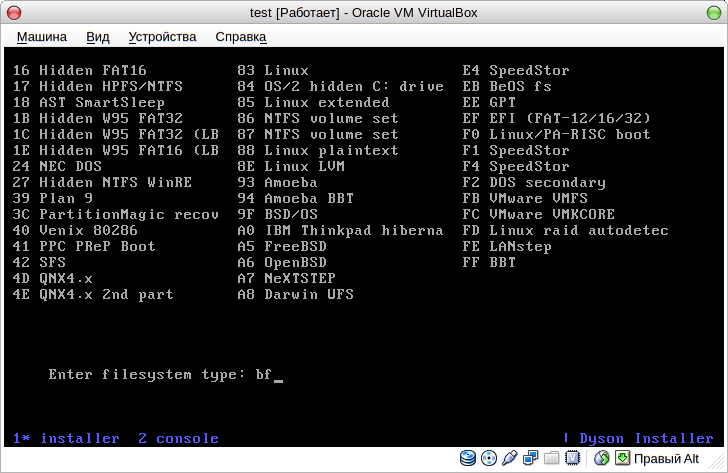The image size is (728, 473).
Task: Click the optical CD/DVD drive icon
Action: click(x=489, y=458)
